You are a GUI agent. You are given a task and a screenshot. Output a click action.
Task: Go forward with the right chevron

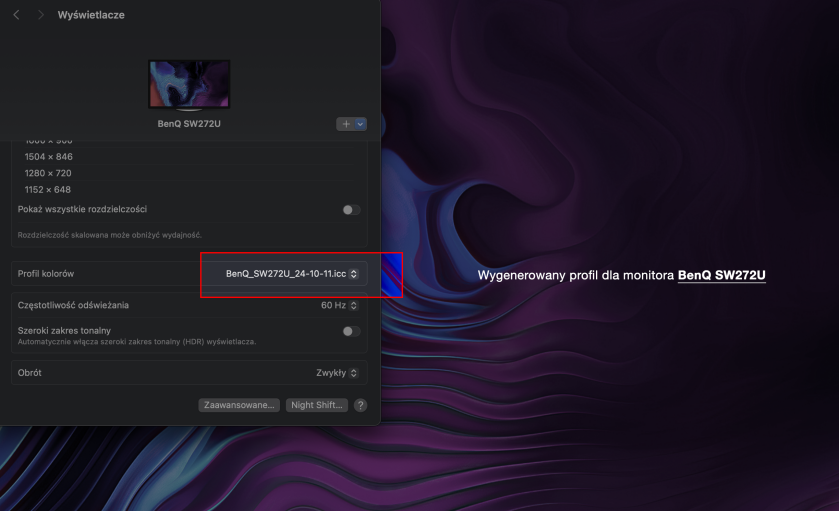pyautogui.click(x=41, y=15)
